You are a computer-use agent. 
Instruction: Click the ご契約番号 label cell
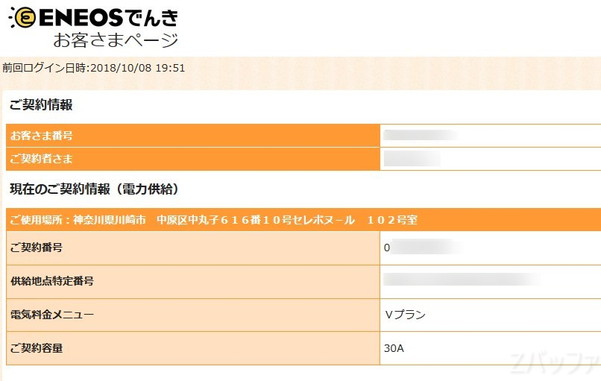(x=193, y=248)
